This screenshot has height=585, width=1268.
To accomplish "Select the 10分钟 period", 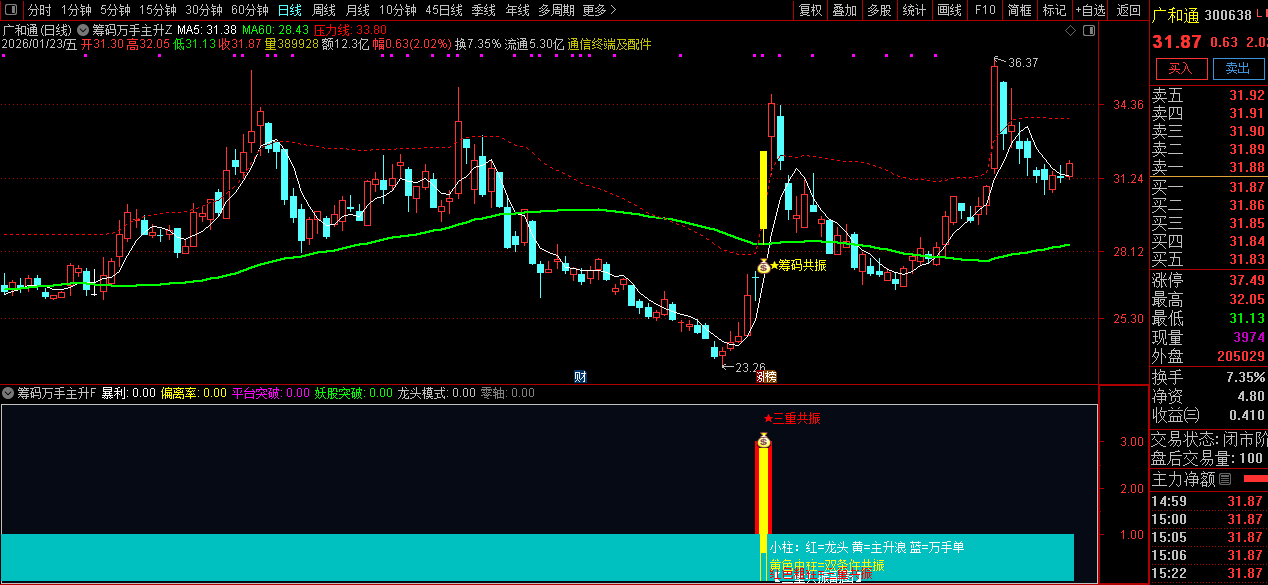I will point(398,10).
